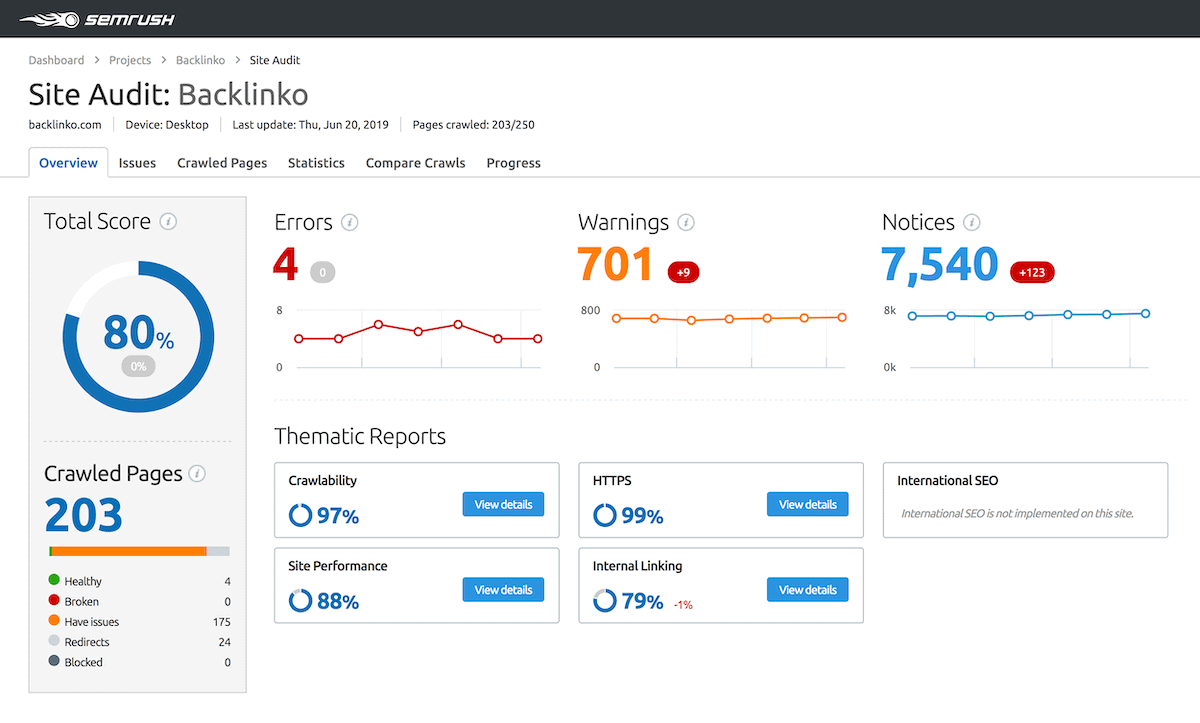Click the International SEO card
This screenshot has width=1200, height=723.
point(1025,500)
